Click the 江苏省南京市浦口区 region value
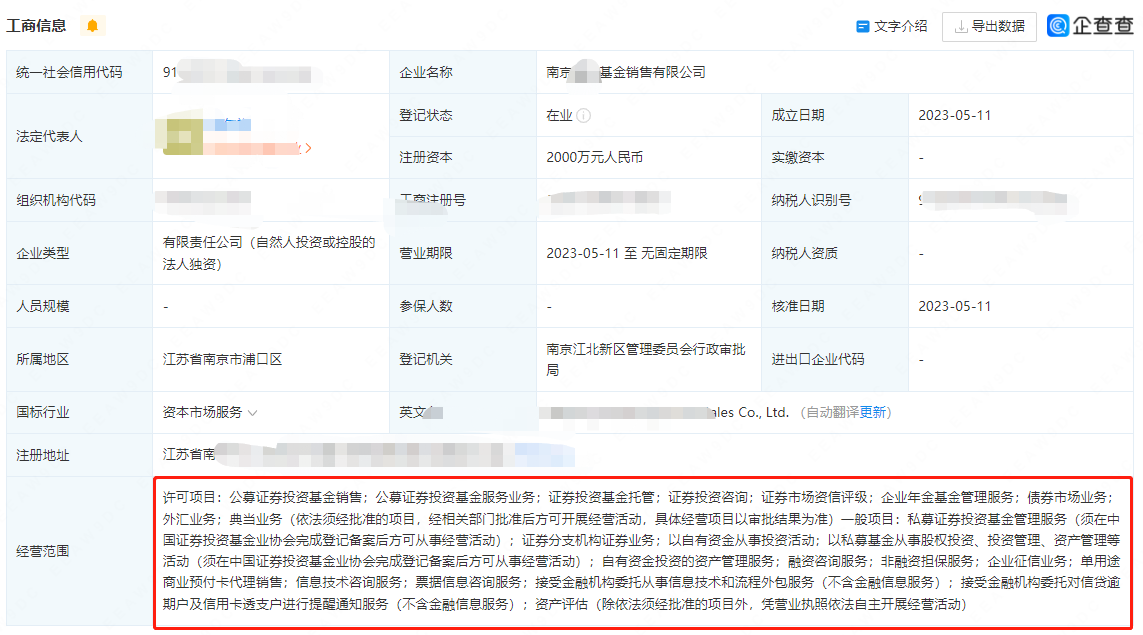Screen dimensions: 1143x635 point(222,359)
